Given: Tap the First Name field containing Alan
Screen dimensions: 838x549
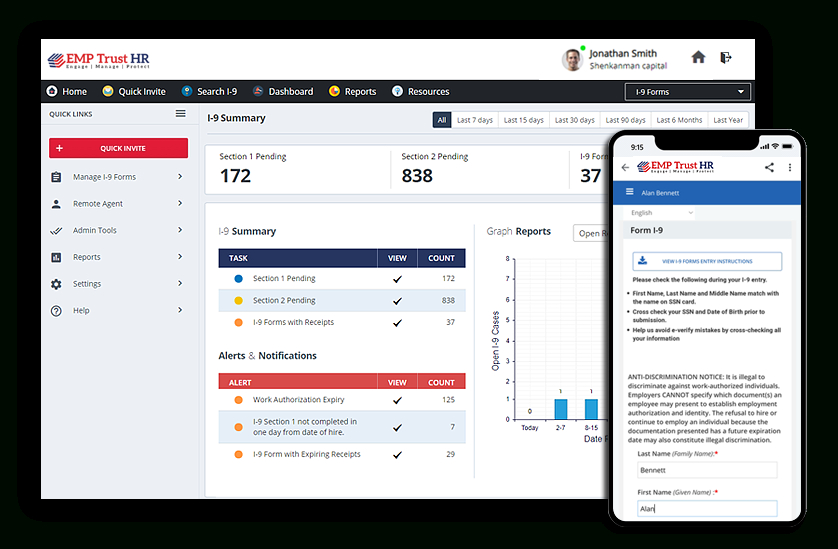Looking at the screenshot, I should [x=707, y=508].
